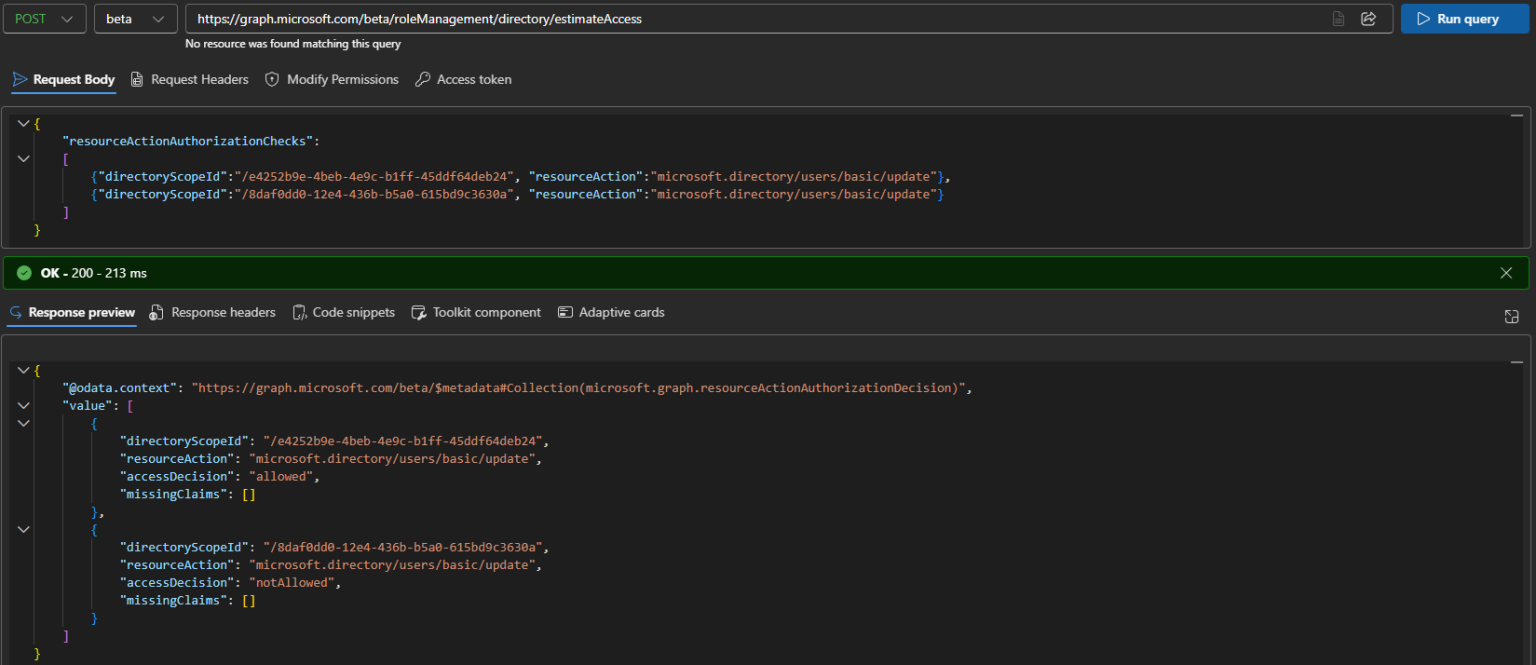Open the beta API version dropdown

tap(136, 19)
